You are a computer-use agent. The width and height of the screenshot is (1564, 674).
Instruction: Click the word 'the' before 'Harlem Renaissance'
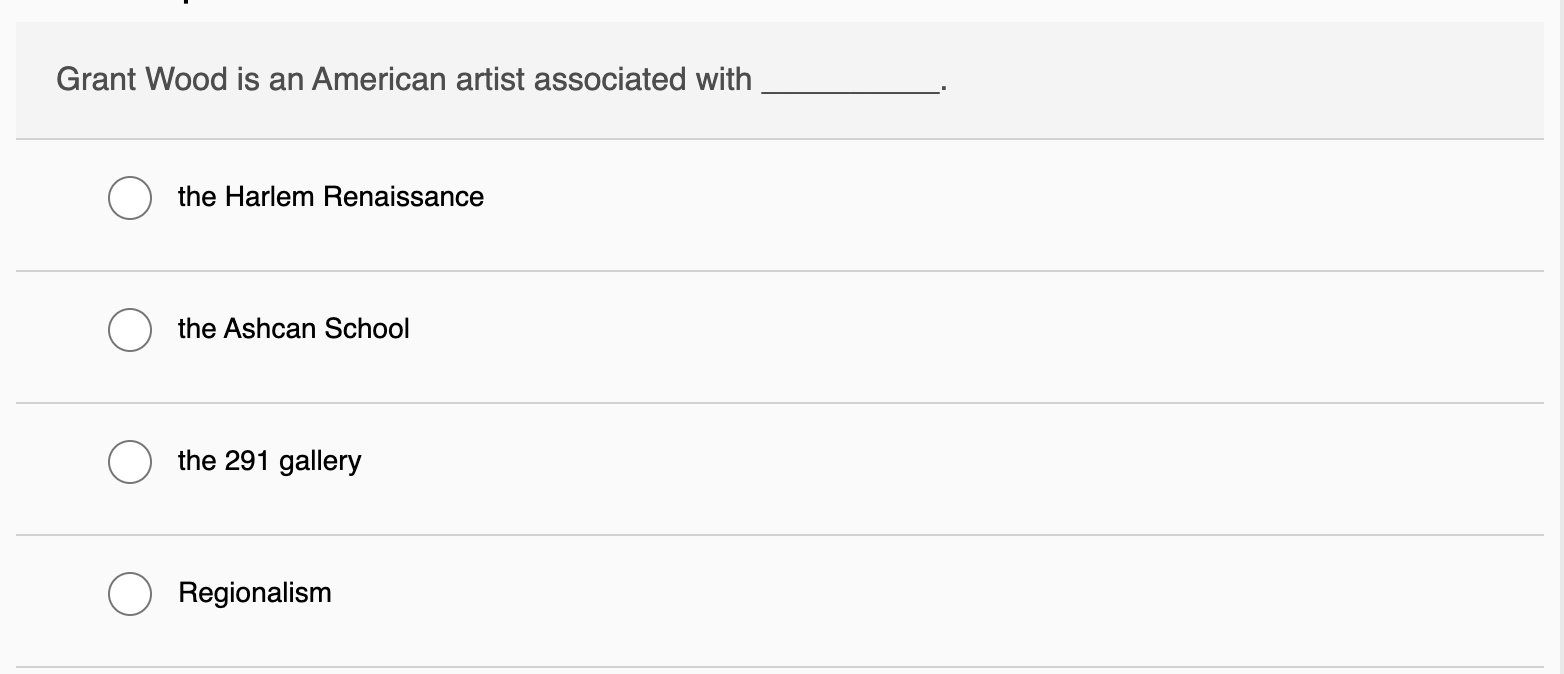coord(197,197)
